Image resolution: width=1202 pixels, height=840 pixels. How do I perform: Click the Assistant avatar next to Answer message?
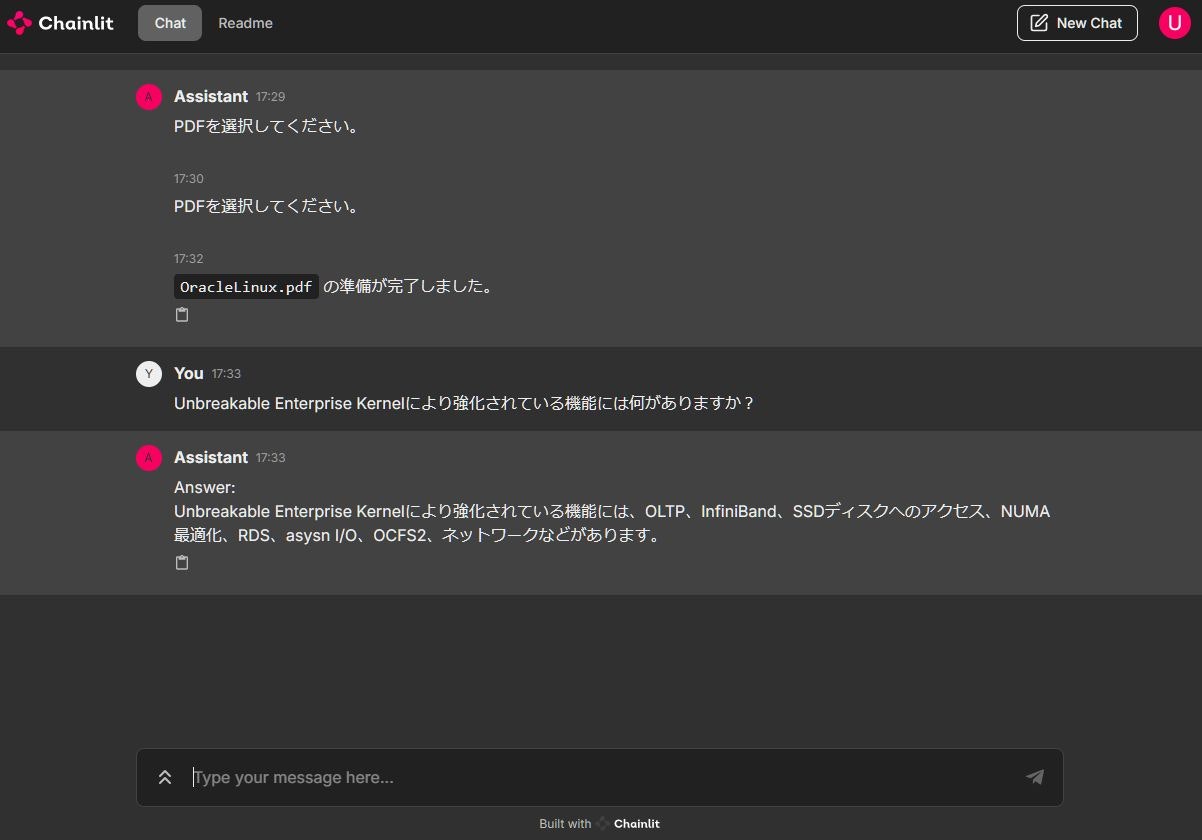pyautogui.click(x=148, y=457)
